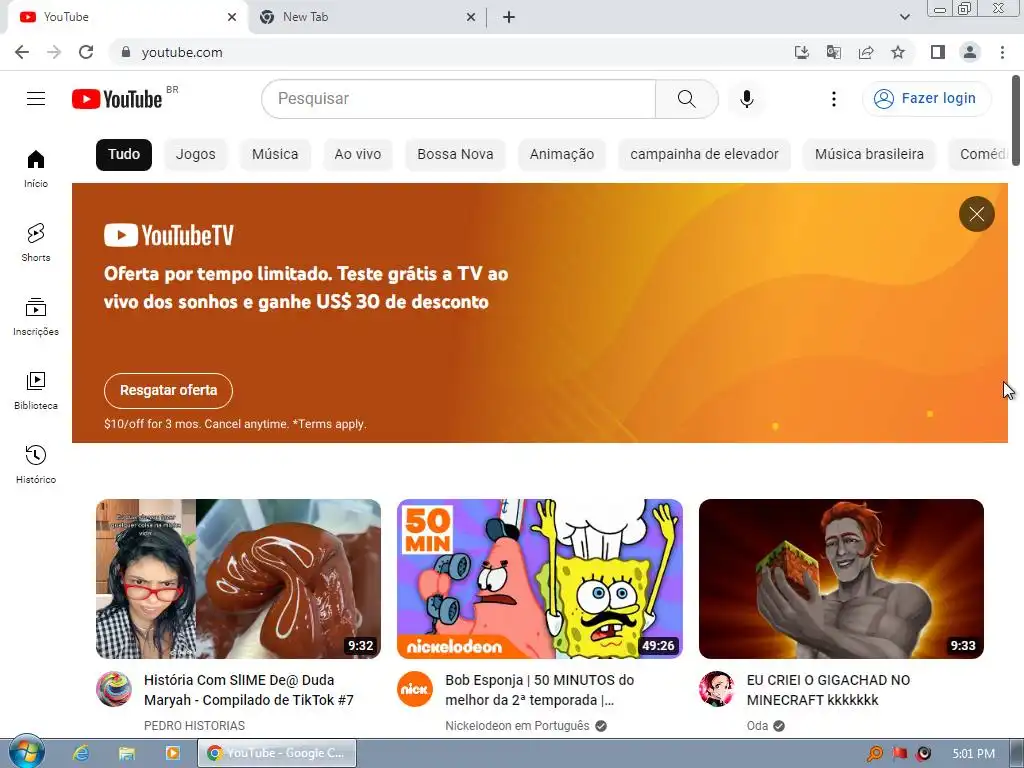Click the site lock icon
The width and height of the screenshot is (1024, 768).
pyautogui.click(x=126, y=52)
